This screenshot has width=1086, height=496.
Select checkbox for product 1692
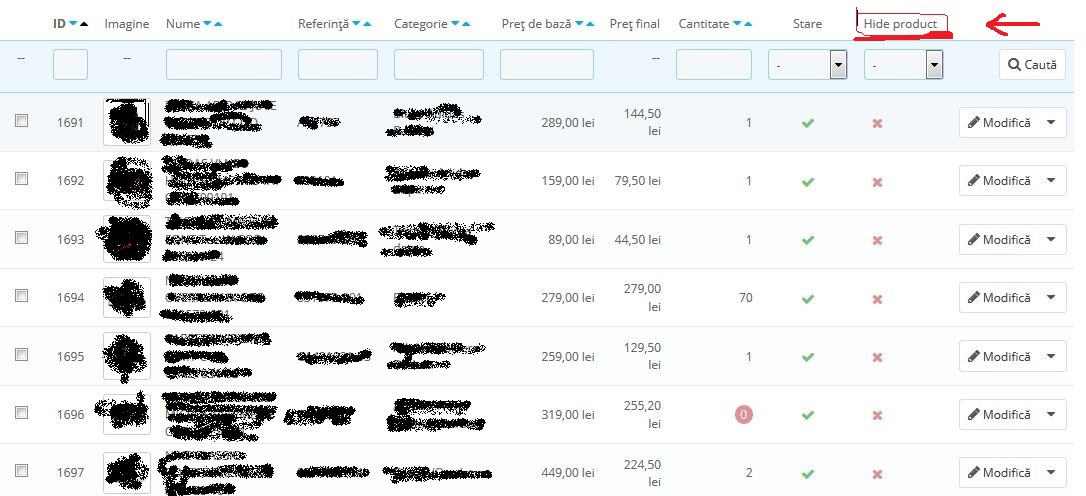click(x=21, y=179)
